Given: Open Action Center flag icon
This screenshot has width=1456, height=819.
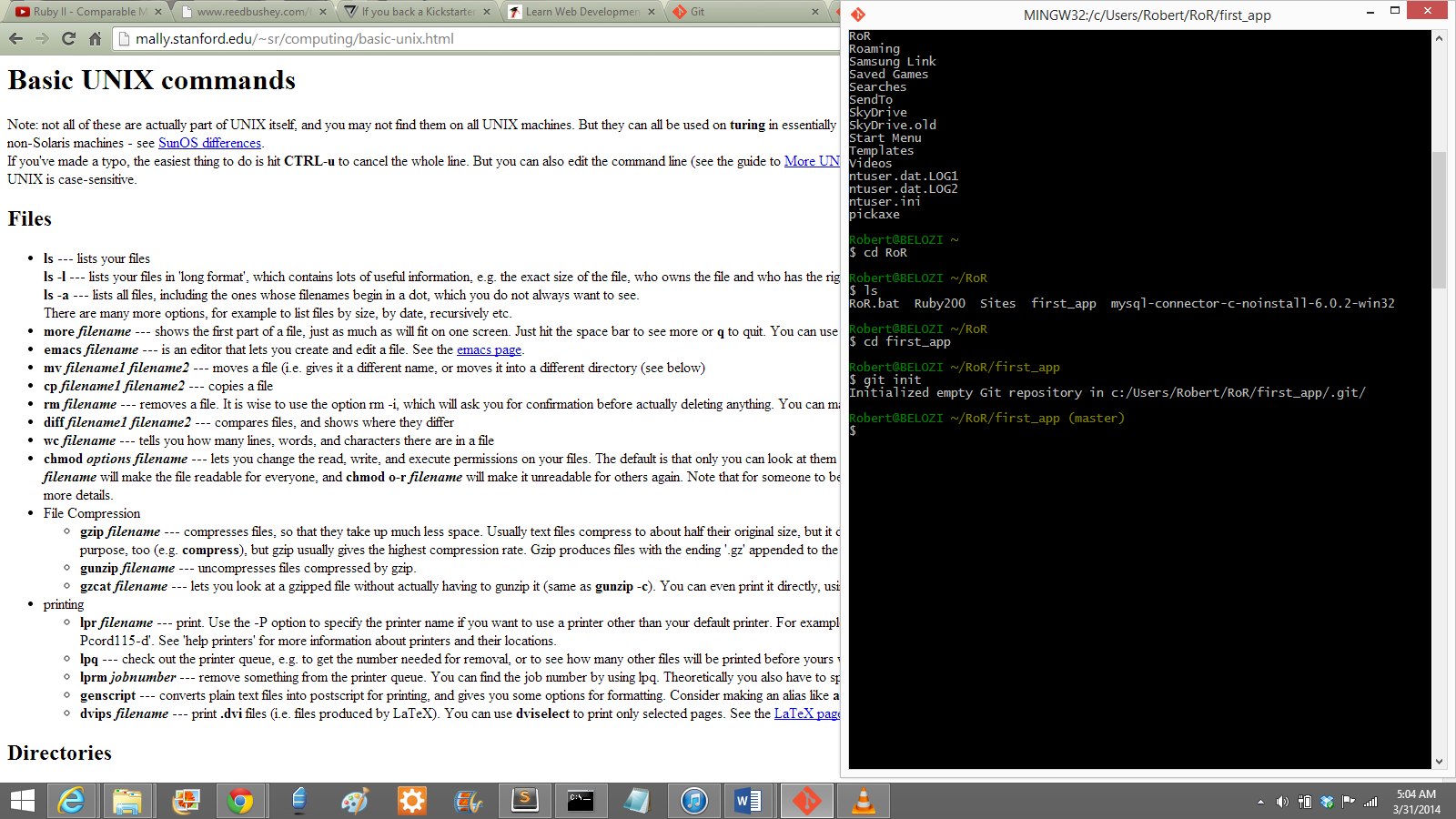Looking at the screenshot, I should point(1349,802).
